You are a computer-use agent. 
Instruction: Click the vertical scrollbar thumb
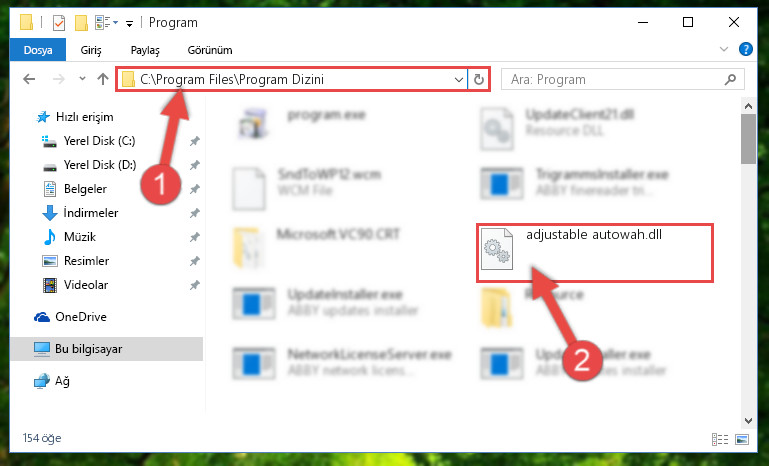pos(748,139)
